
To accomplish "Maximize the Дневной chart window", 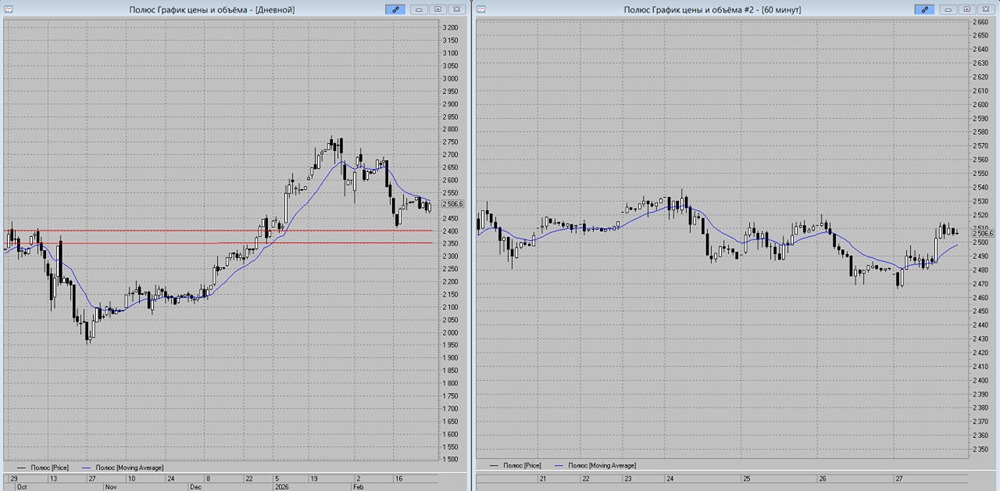I will point(438,10).
